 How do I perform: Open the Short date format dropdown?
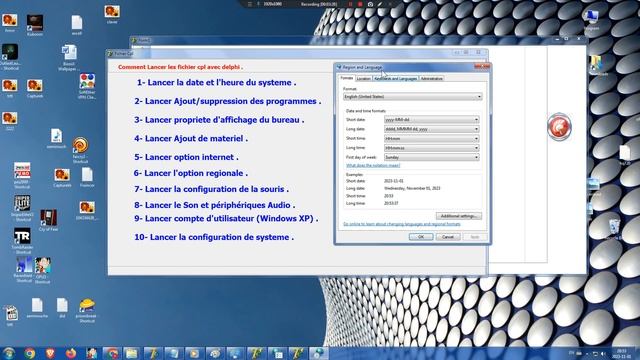coord(431,120)
